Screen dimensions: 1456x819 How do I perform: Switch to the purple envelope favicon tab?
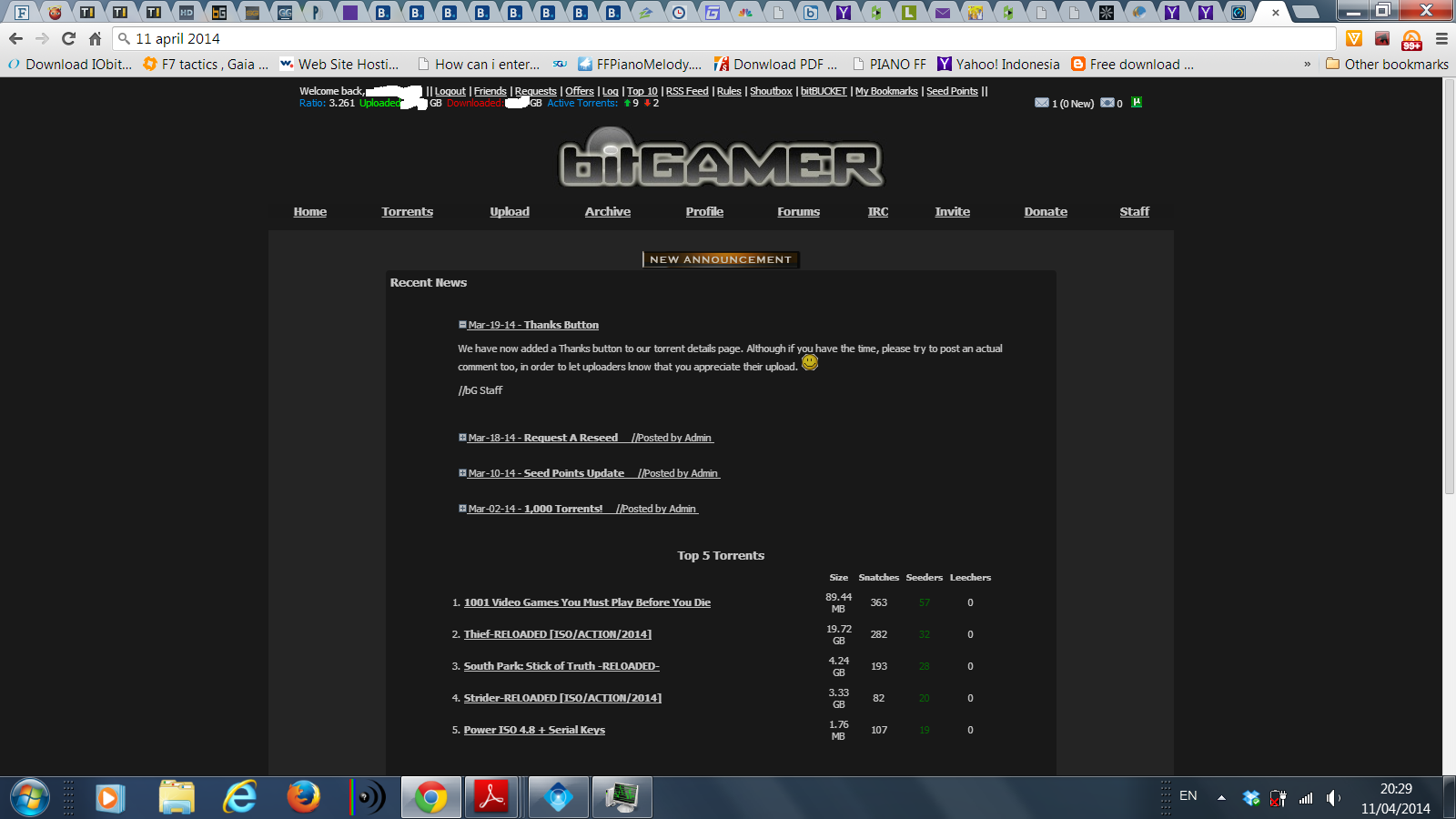coord(942,13)
